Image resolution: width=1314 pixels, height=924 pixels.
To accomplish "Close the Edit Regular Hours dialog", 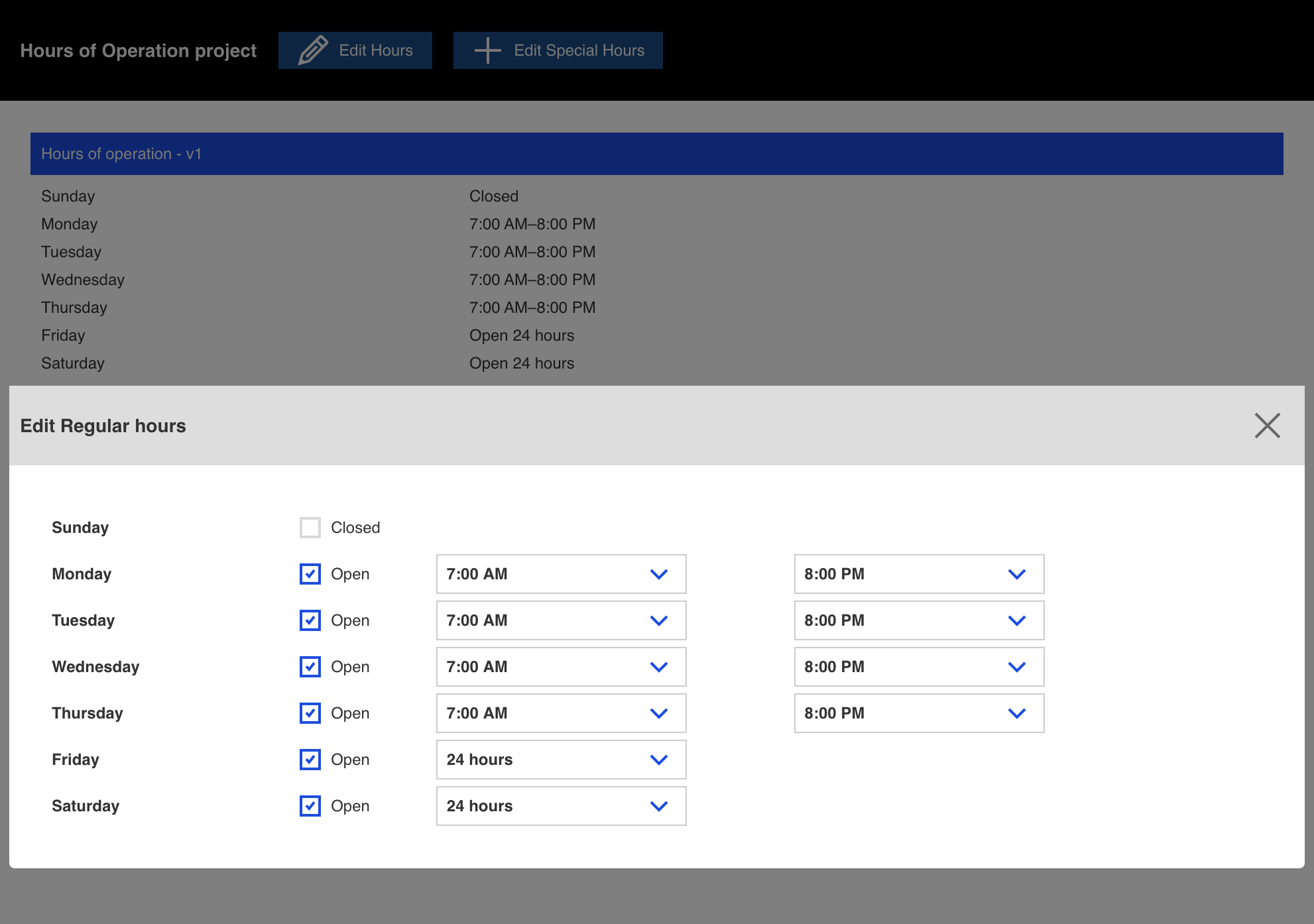I will point(1267,426).
